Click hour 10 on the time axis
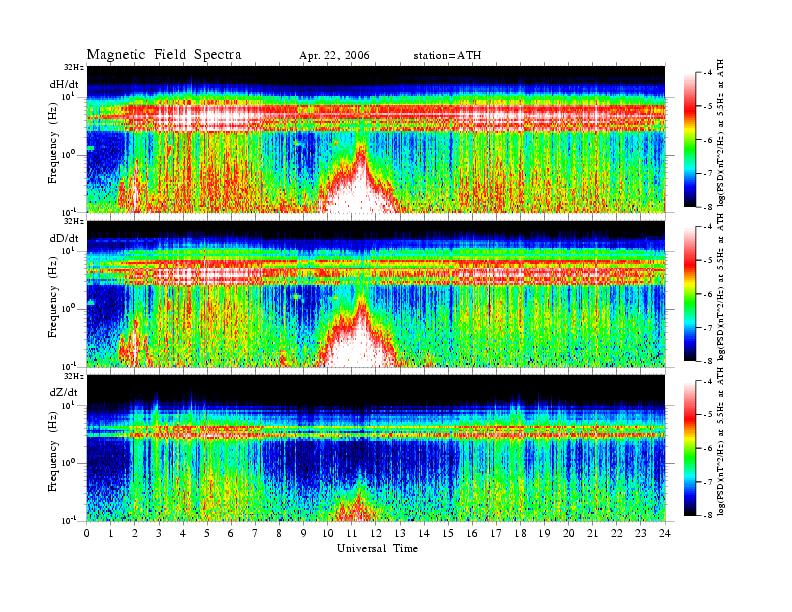 pyautogui.click(x=328, y=534)
